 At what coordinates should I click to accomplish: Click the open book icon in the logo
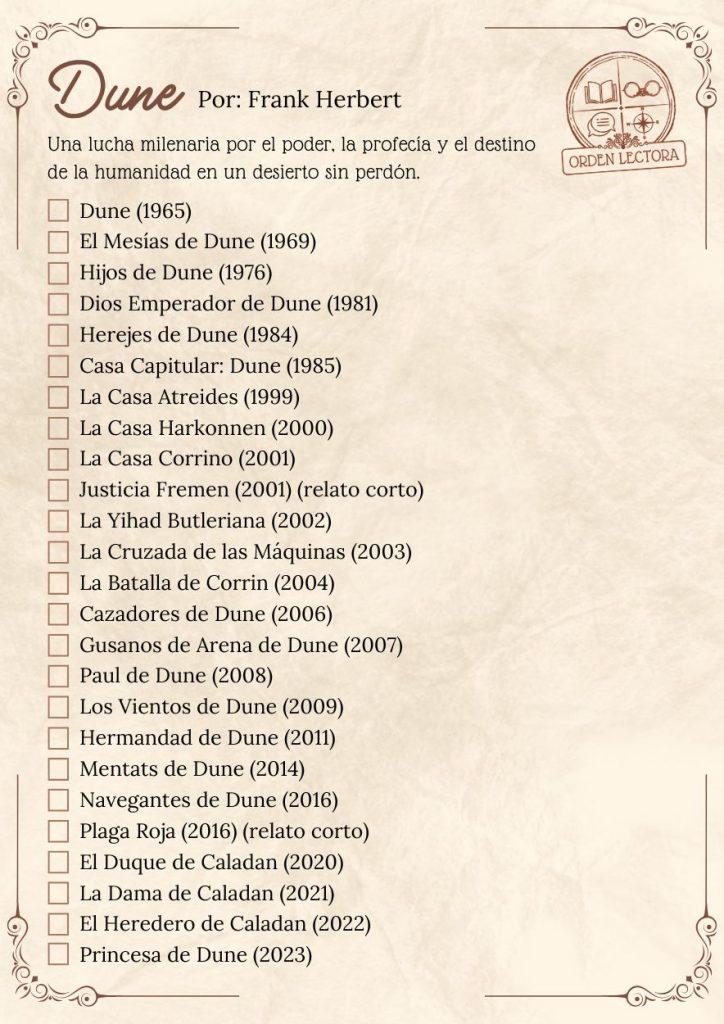[x=600, y=93]
